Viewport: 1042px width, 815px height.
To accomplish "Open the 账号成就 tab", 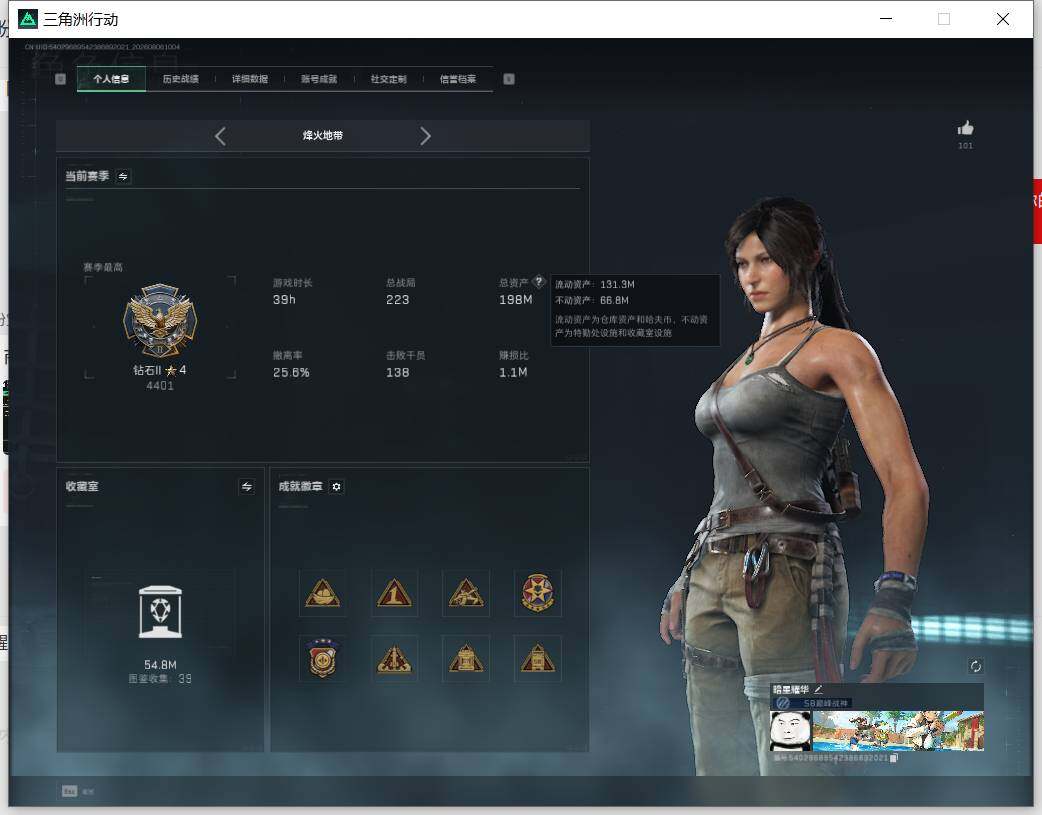I will 319,79.
